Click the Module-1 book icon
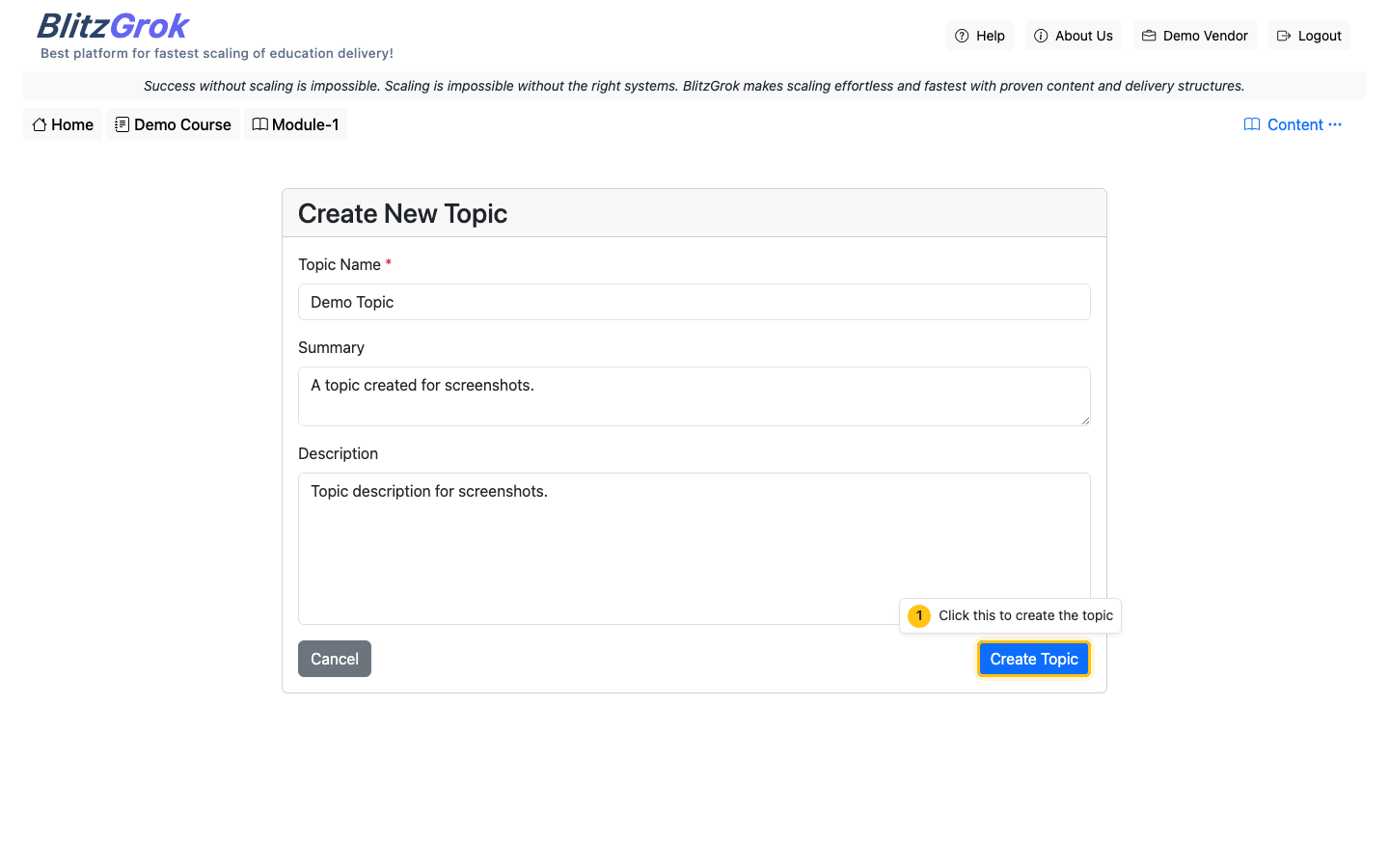This screenshot has height=868, width=1389. coord(259,123)
